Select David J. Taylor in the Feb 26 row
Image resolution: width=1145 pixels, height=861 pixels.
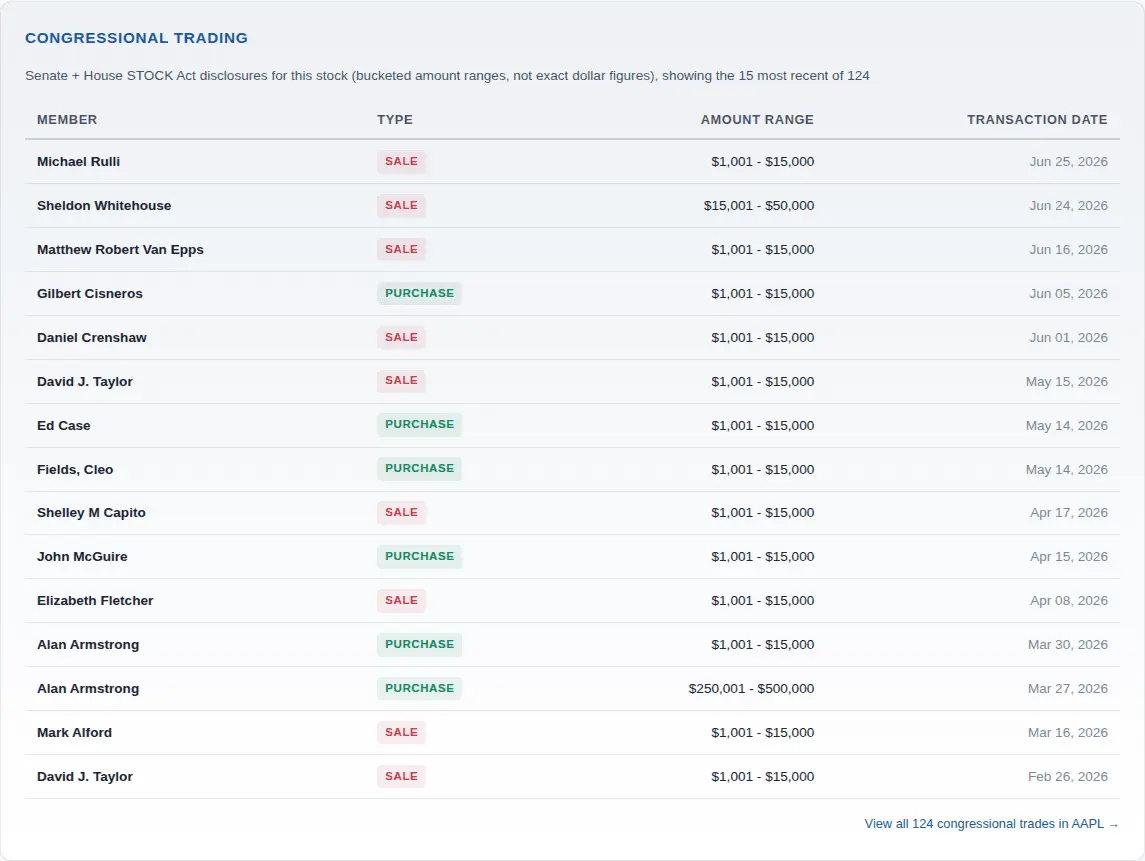pyautogui.click(x=85, y=776)
